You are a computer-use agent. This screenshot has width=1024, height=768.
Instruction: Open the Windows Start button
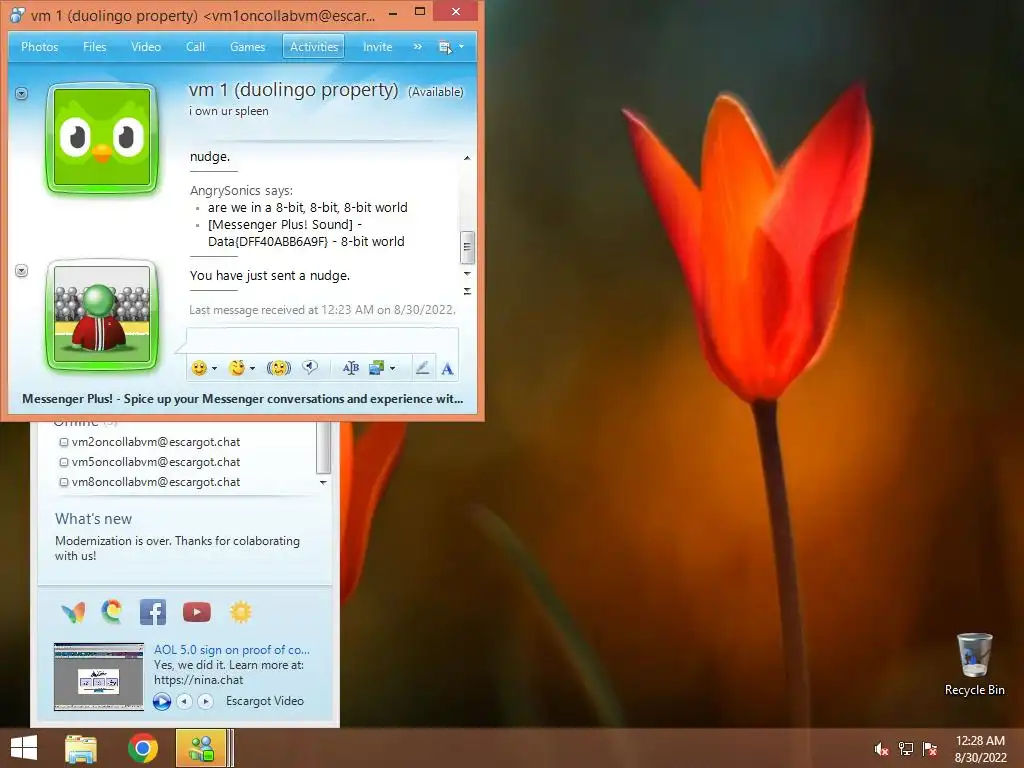(24, 748)
